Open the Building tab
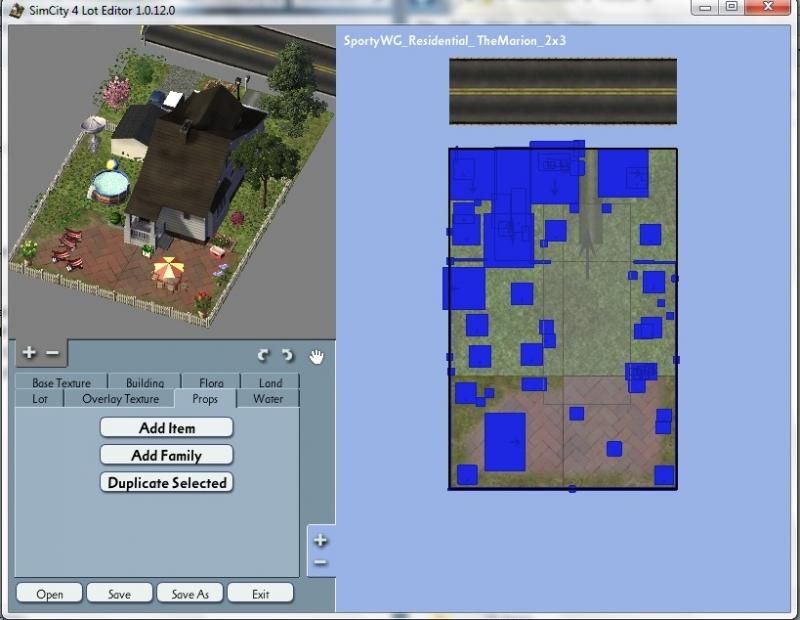 click(144, 382)
